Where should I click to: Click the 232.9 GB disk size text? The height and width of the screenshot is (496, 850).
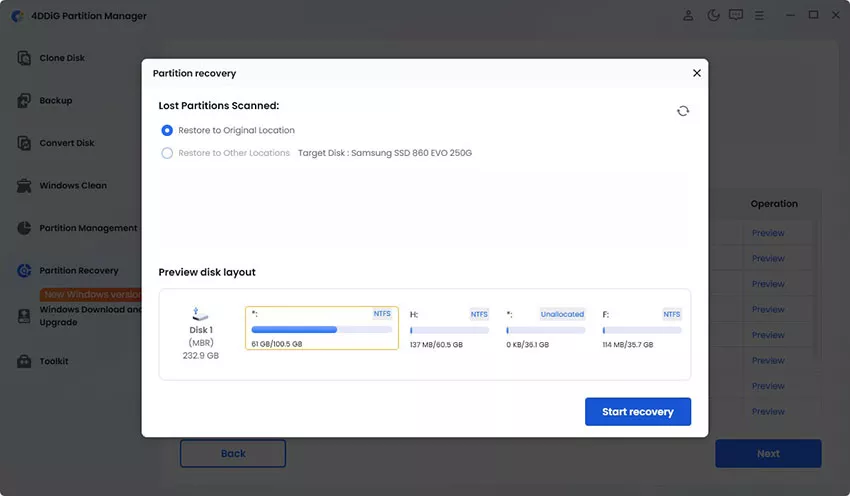click(201, 356)
